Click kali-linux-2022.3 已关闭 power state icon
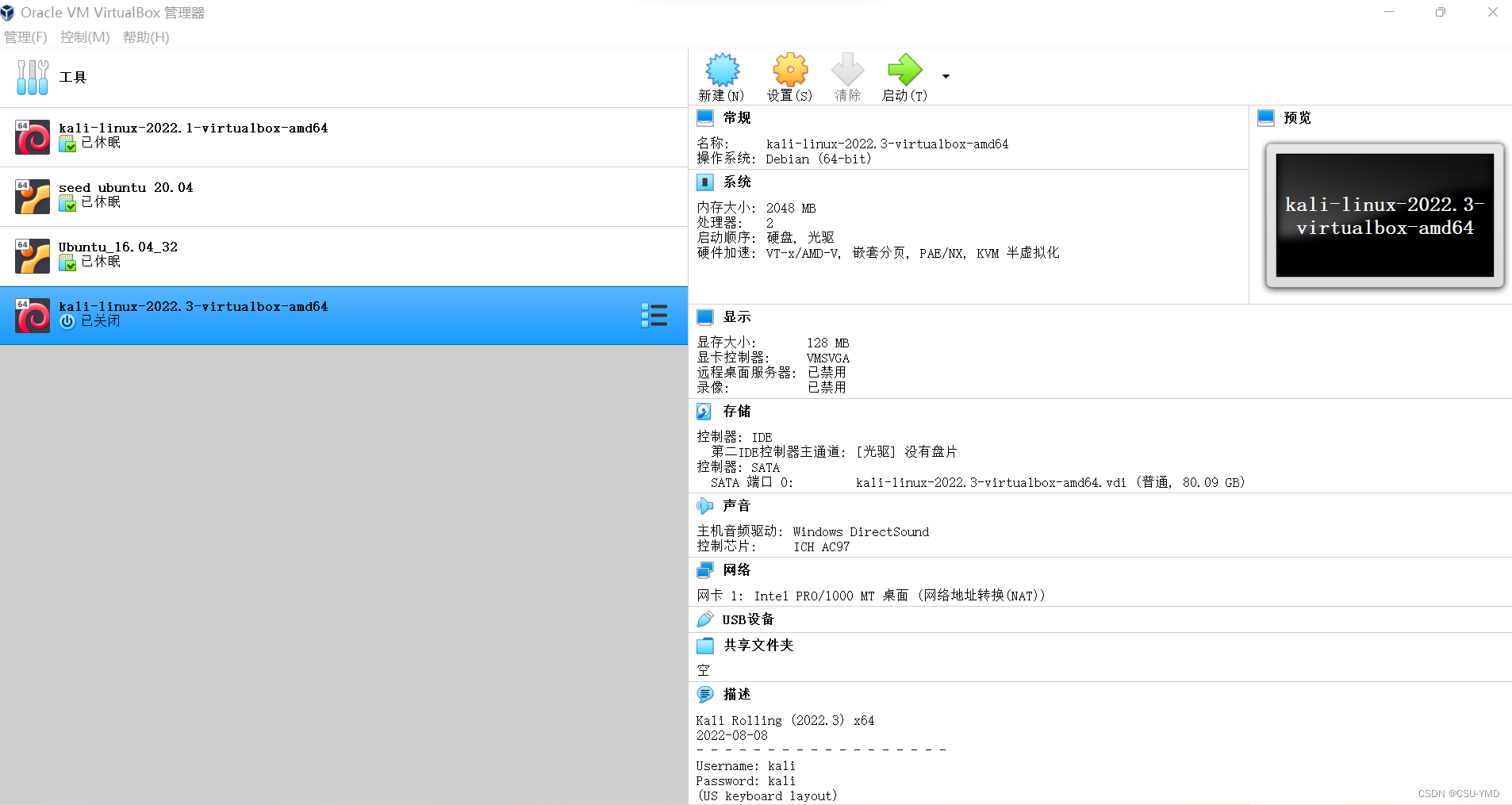 [67, 321]
